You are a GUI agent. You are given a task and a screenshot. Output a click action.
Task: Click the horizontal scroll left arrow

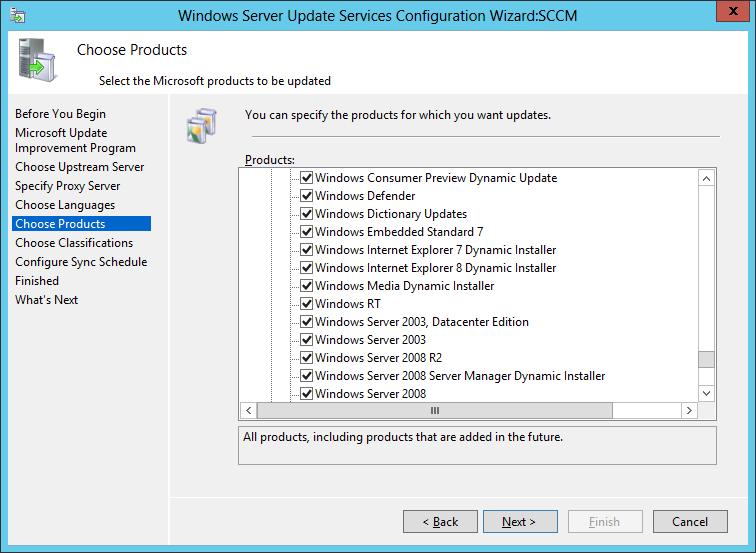coord(248,410)
